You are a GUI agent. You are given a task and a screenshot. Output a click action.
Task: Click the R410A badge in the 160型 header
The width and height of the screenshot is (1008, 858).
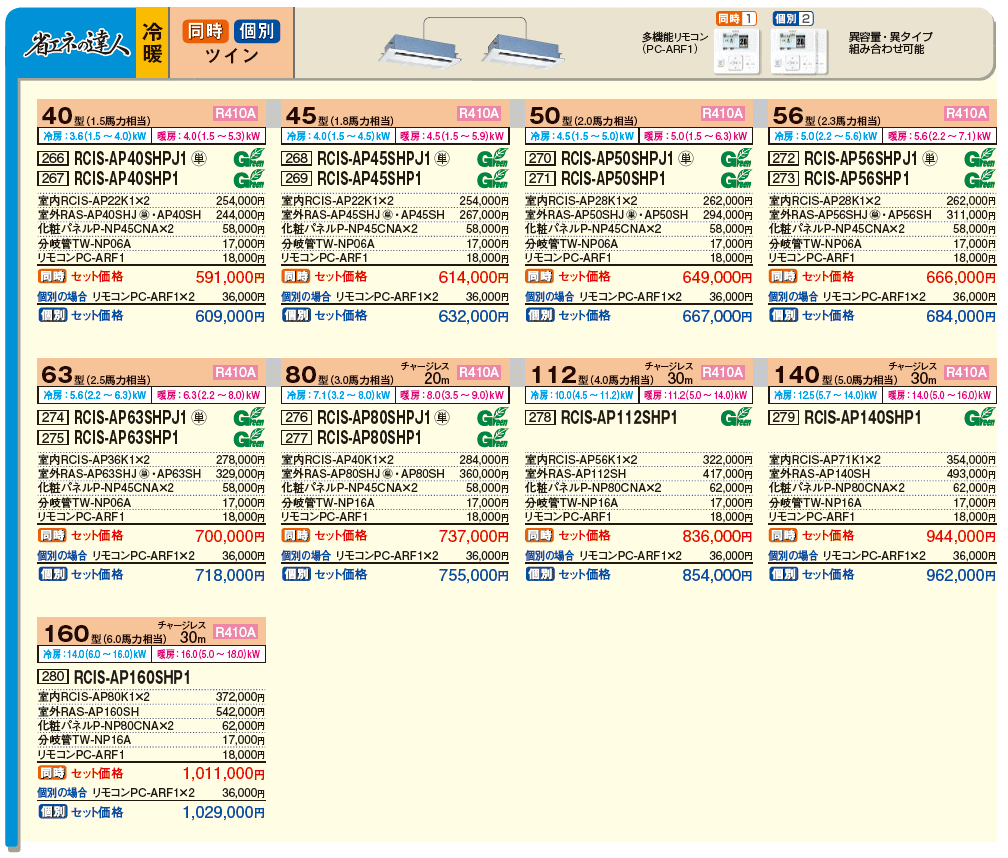click(x=235, y=632)
